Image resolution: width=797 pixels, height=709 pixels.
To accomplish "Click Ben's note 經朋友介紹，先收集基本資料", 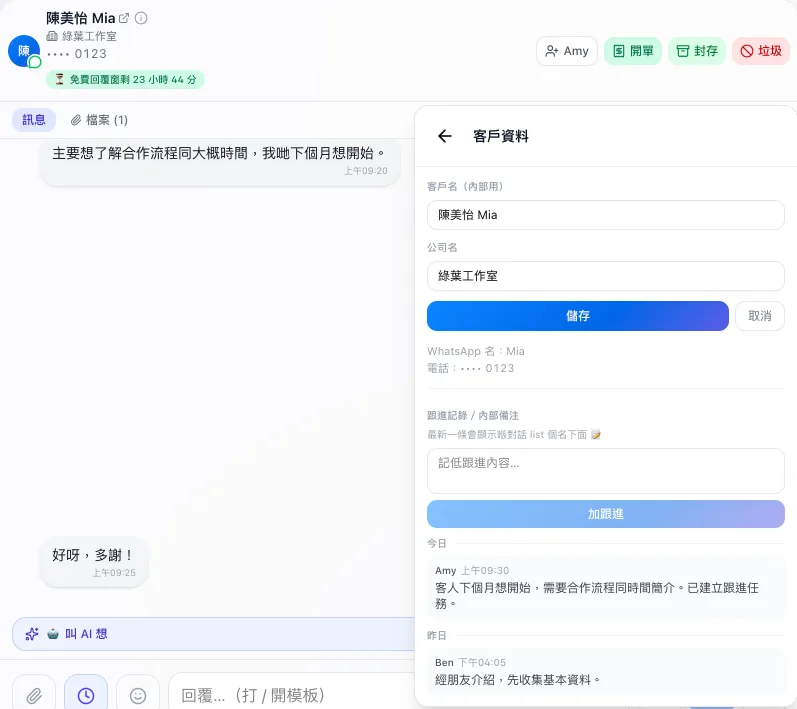I will [x=605, y=671].
